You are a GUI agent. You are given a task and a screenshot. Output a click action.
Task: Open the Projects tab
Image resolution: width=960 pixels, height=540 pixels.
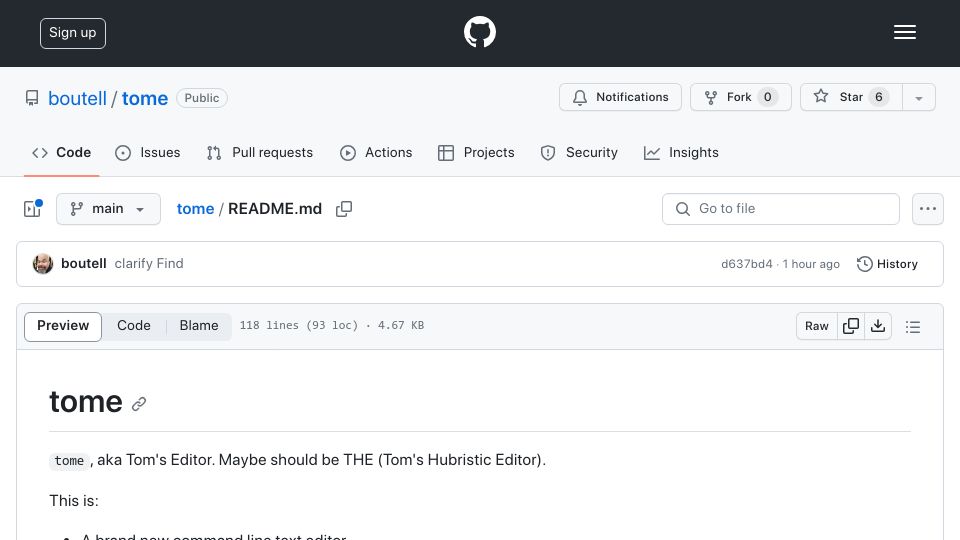pos(476,152)
